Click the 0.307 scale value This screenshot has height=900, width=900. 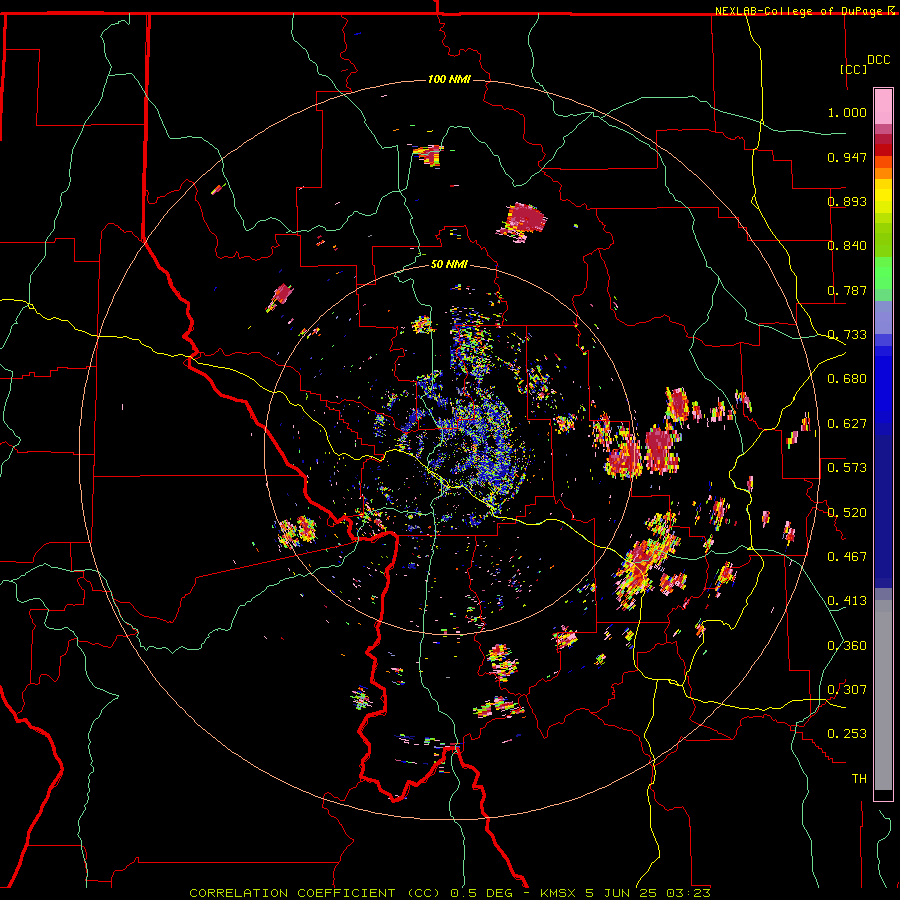click(x=847, y=690)
